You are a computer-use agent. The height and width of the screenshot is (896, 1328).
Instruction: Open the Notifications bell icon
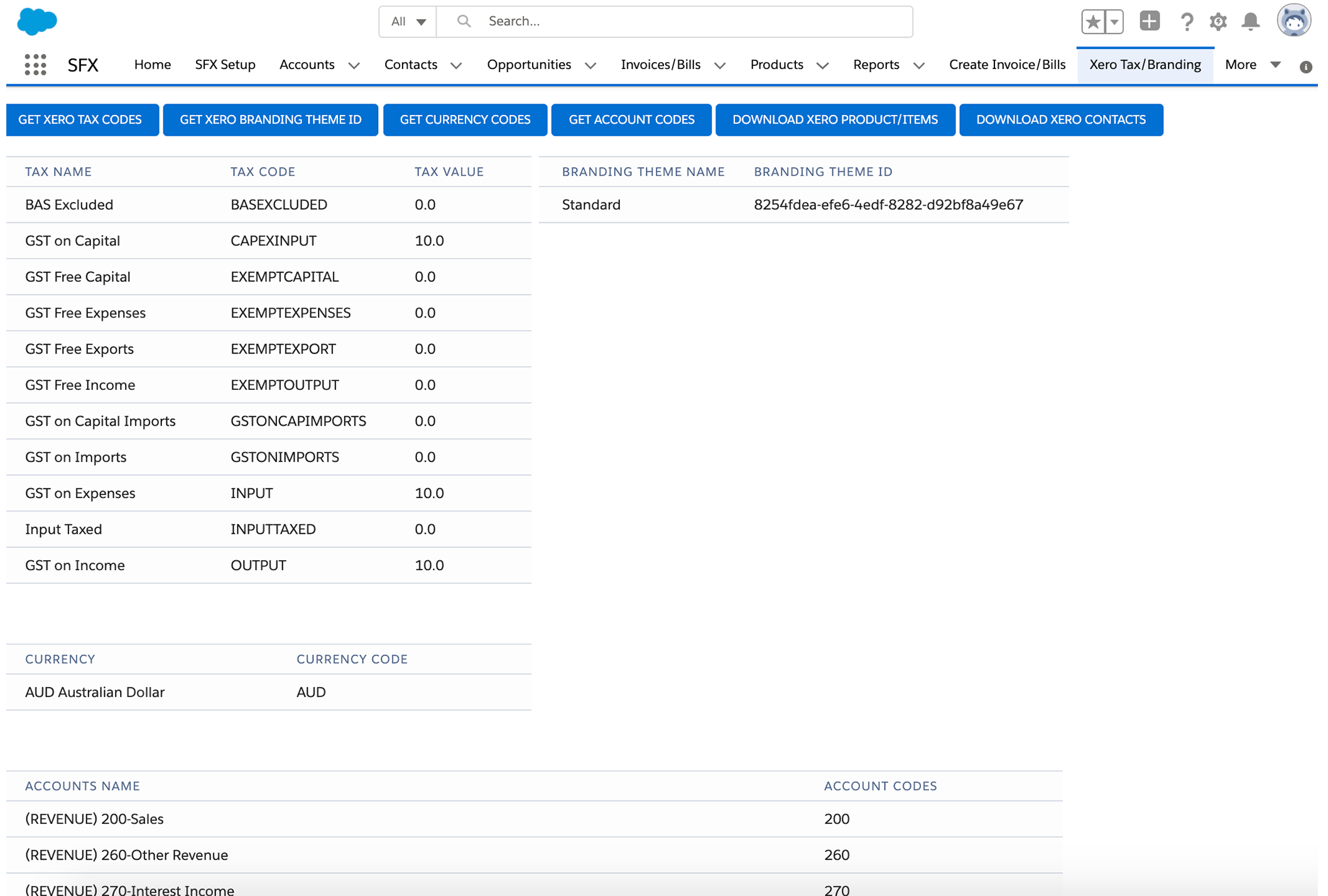[x=1251, y=21]
